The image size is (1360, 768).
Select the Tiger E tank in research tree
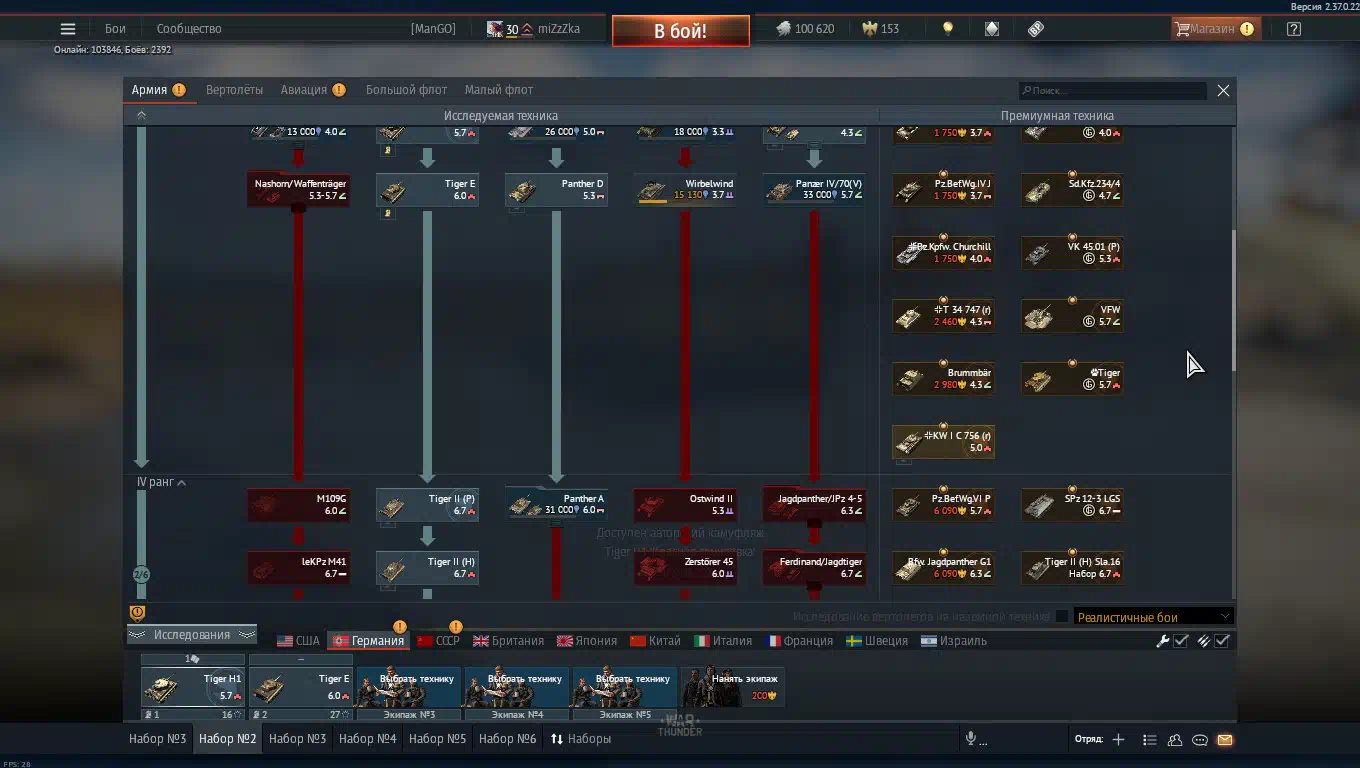coord(427,190)
